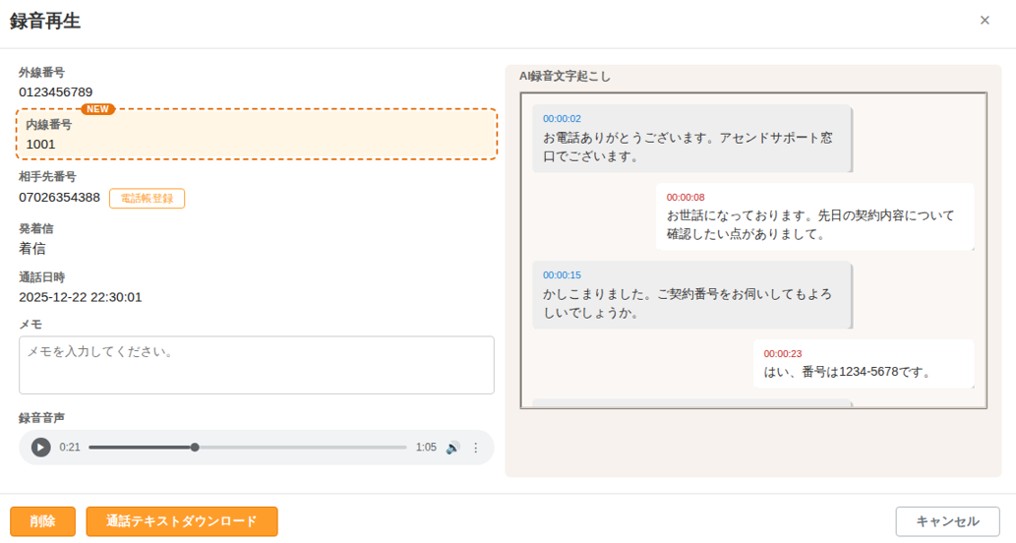Click message はい、番号は1234-5678です bubble
The width and height of the screenshot is (1016, 543).
point(864,364)
